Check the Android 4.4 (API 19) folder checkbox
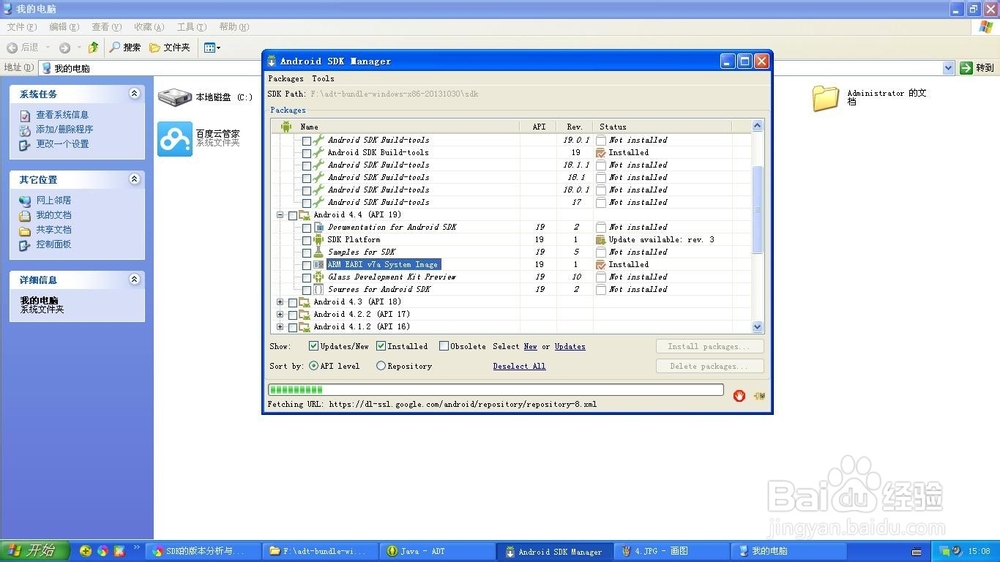This screenshot has height=562, width=1000. 293,215
